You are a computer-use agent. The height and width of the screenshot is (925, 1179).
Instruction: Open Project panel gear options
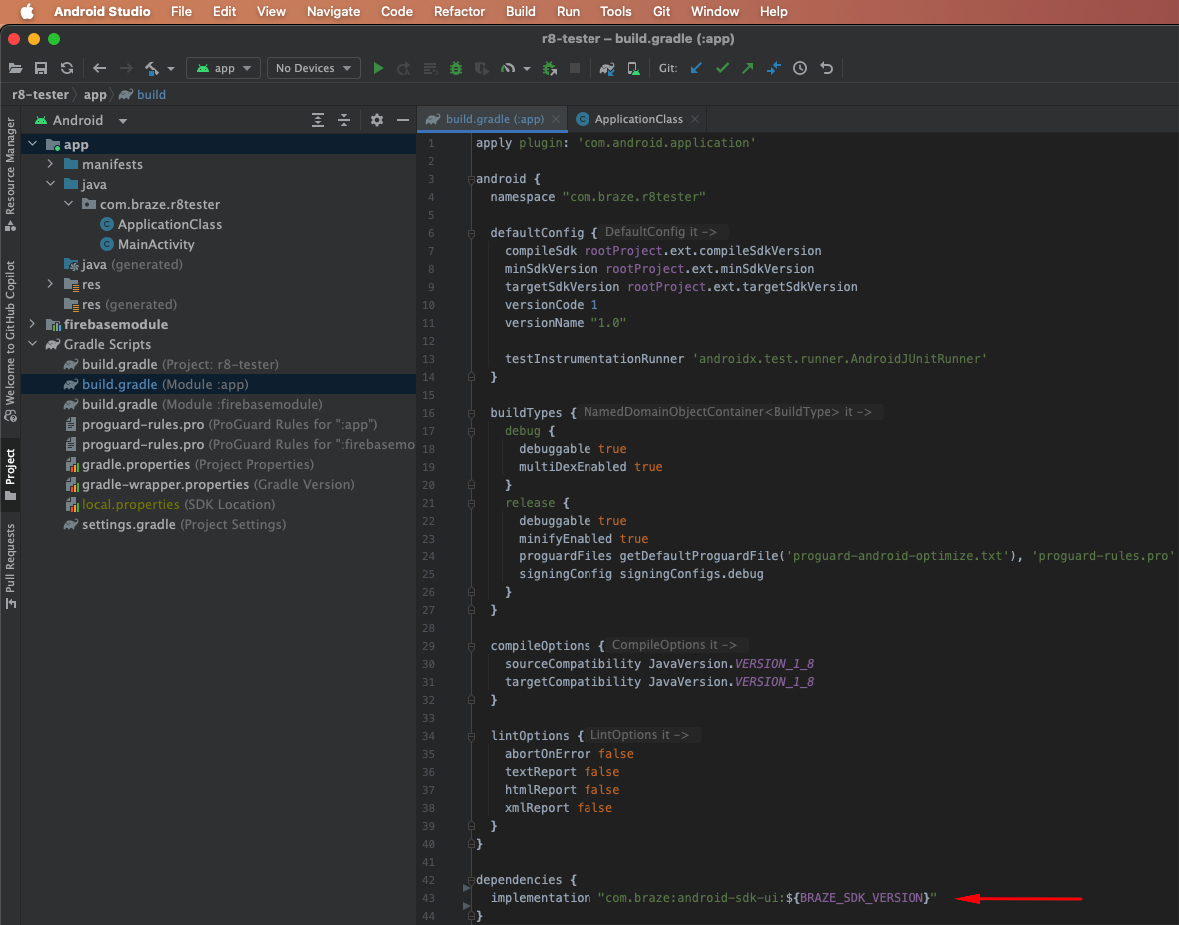377,120
